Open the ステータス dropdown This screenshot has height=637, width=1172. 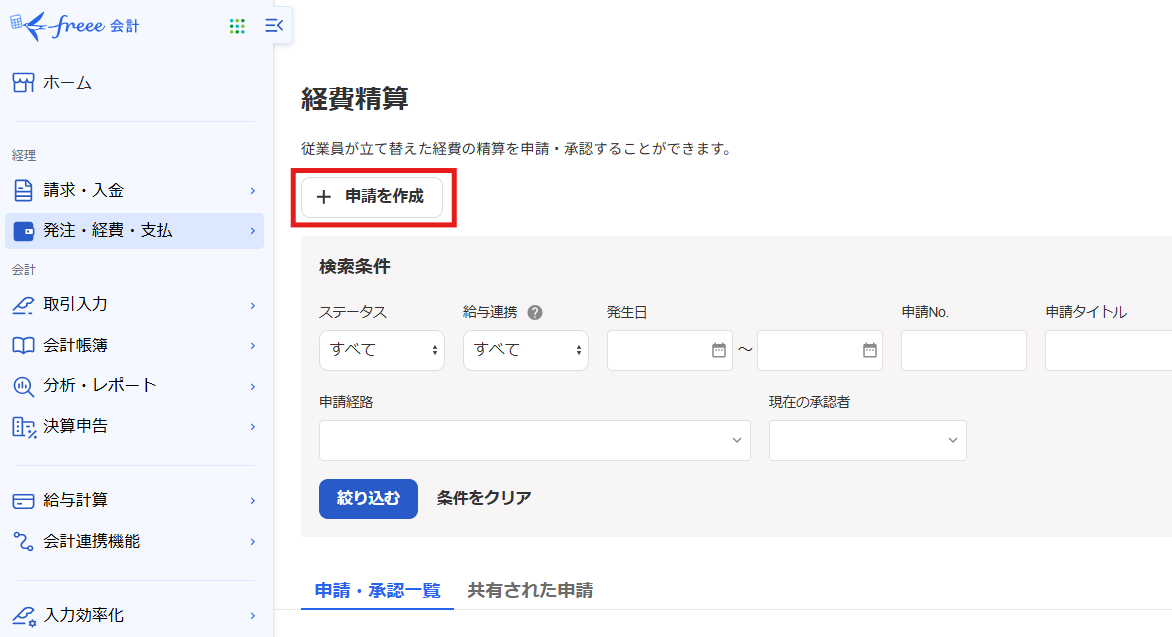tap(381, 350)
